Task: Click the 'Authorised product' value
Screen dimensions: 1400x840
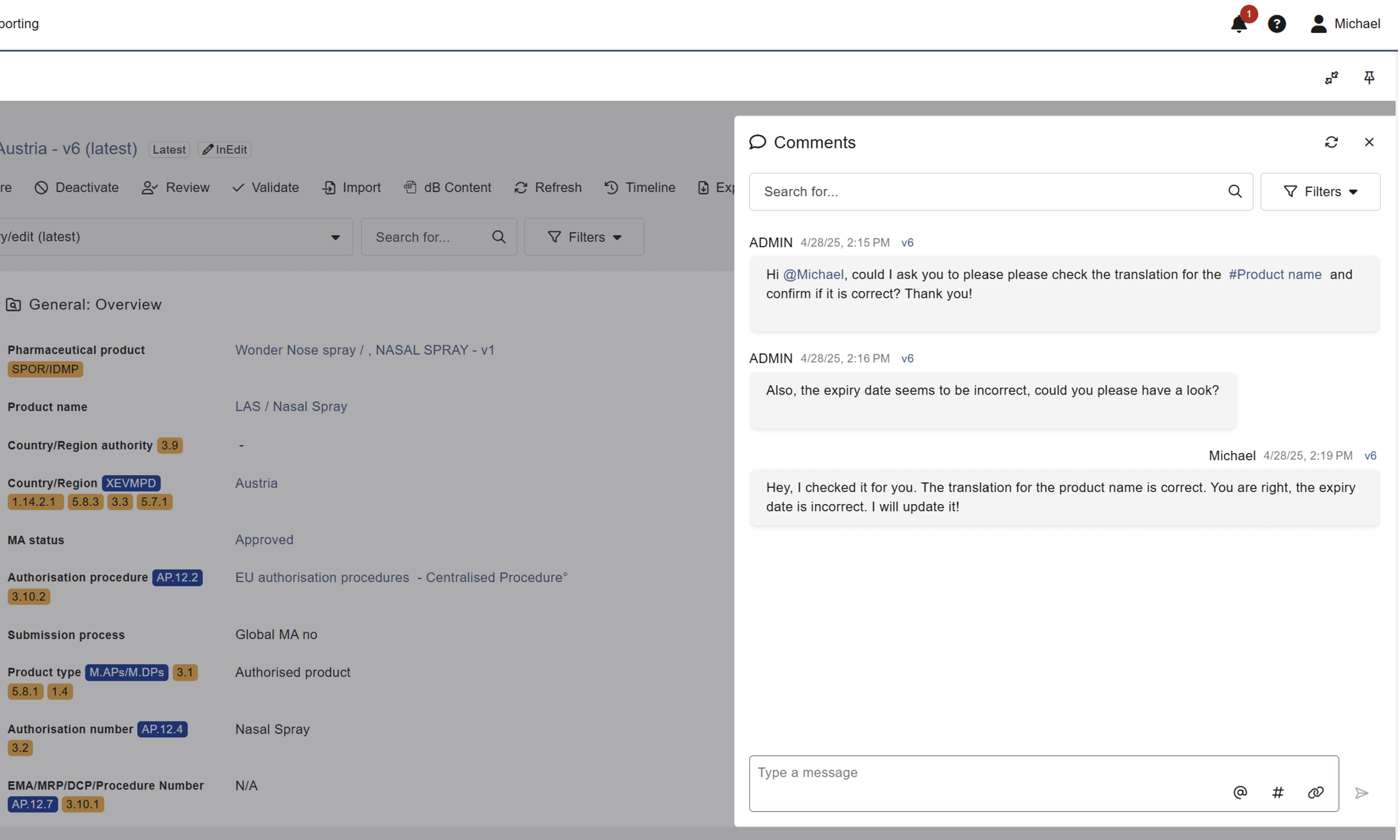Action: (292, 672)
